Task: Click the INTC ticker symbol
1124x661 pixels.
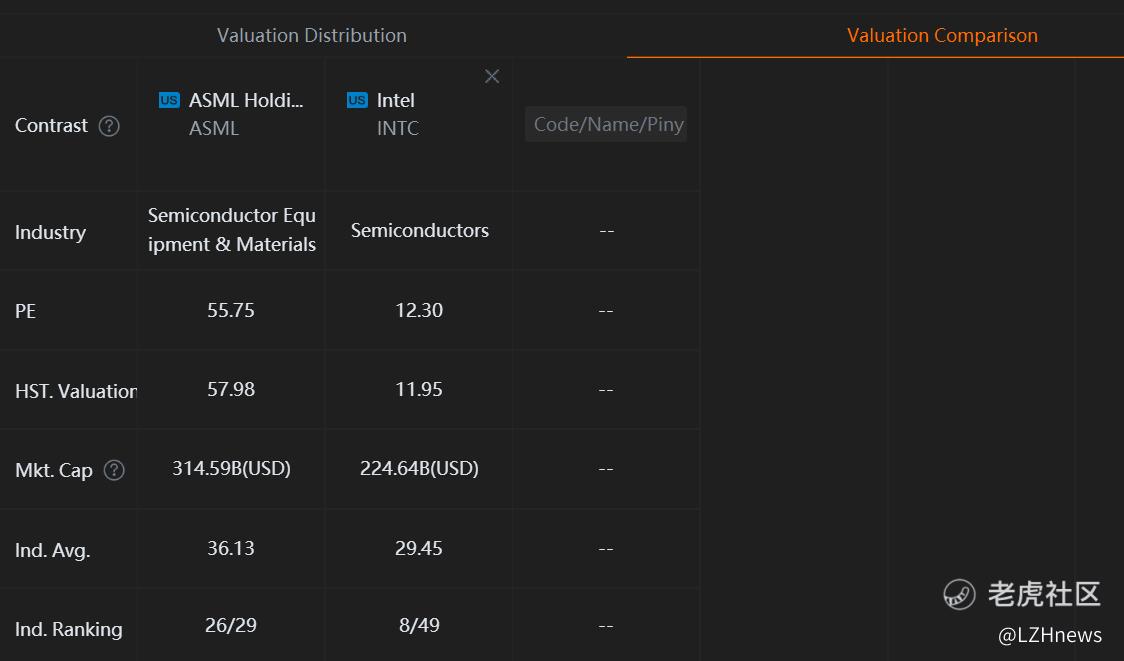Action: [x=398, y=128]
